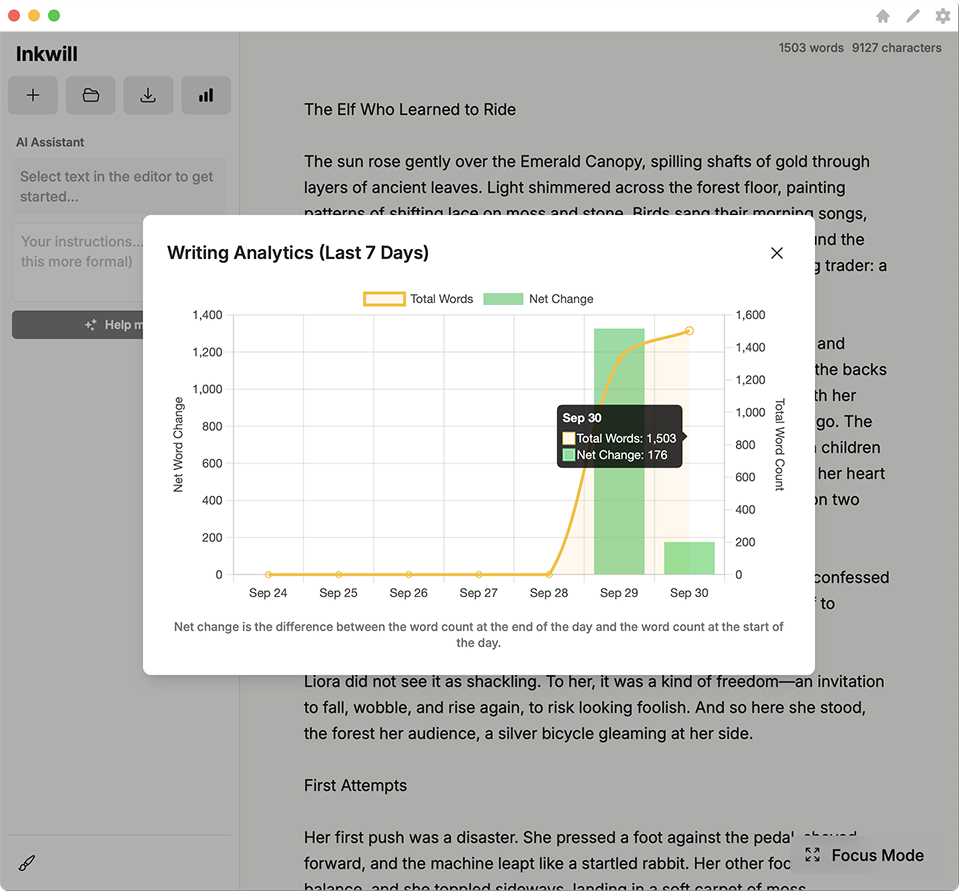Click the Sep 24 data point on line

coord(268,575)
